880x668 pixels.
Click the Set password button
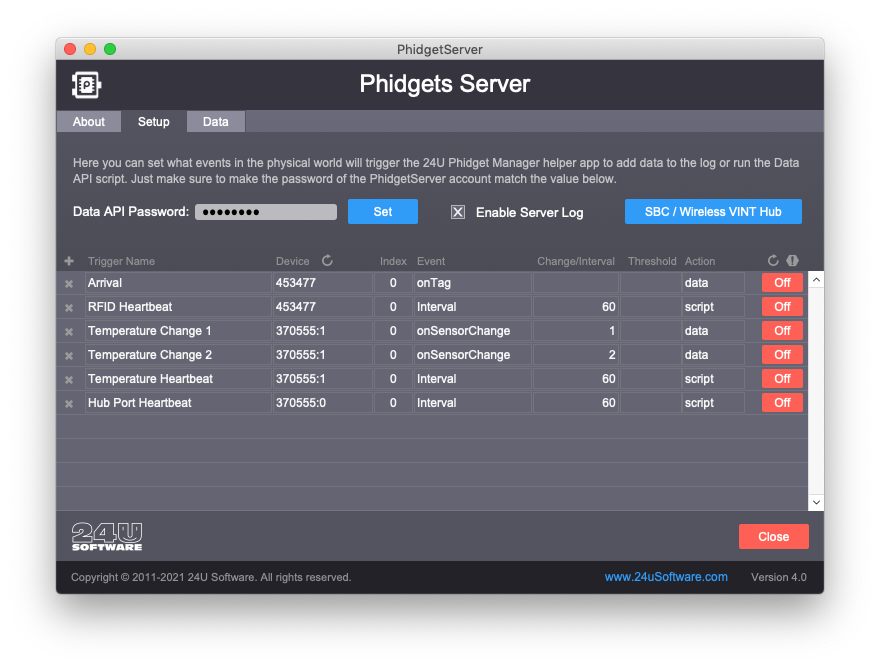(x=383, y=212)
